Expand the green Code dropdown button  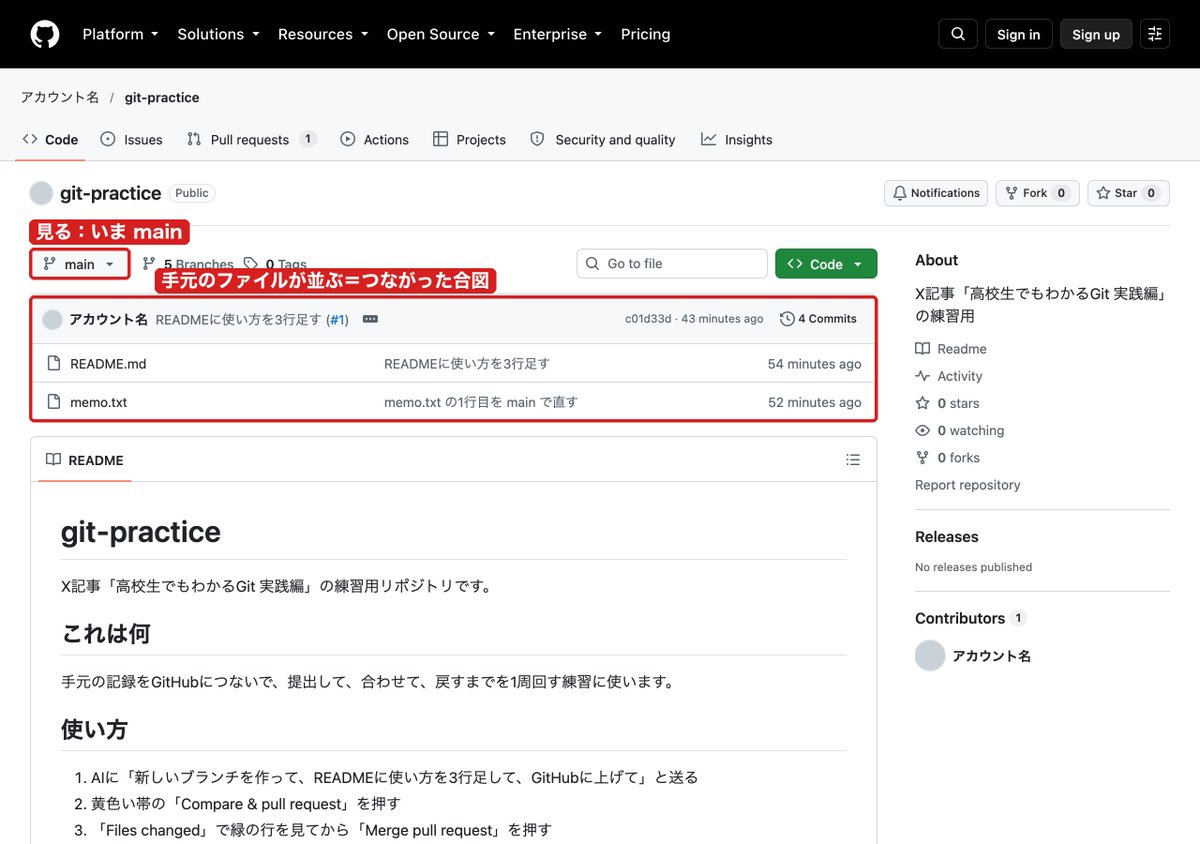coord(826,264)
